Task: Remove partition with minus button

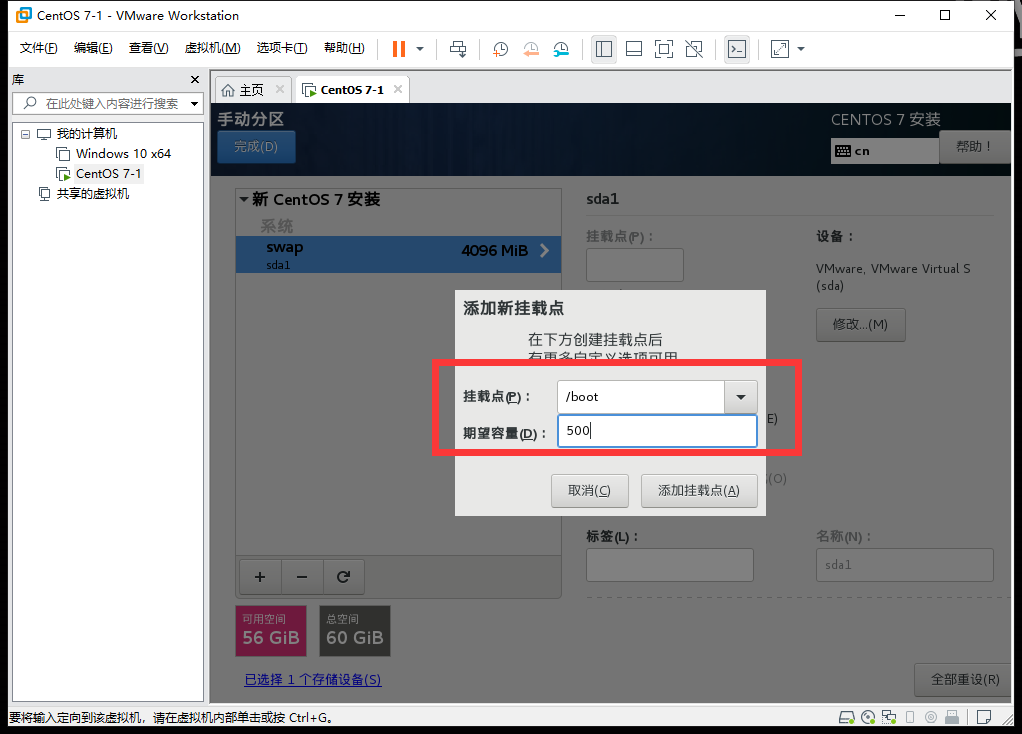Action: (302, 577)
